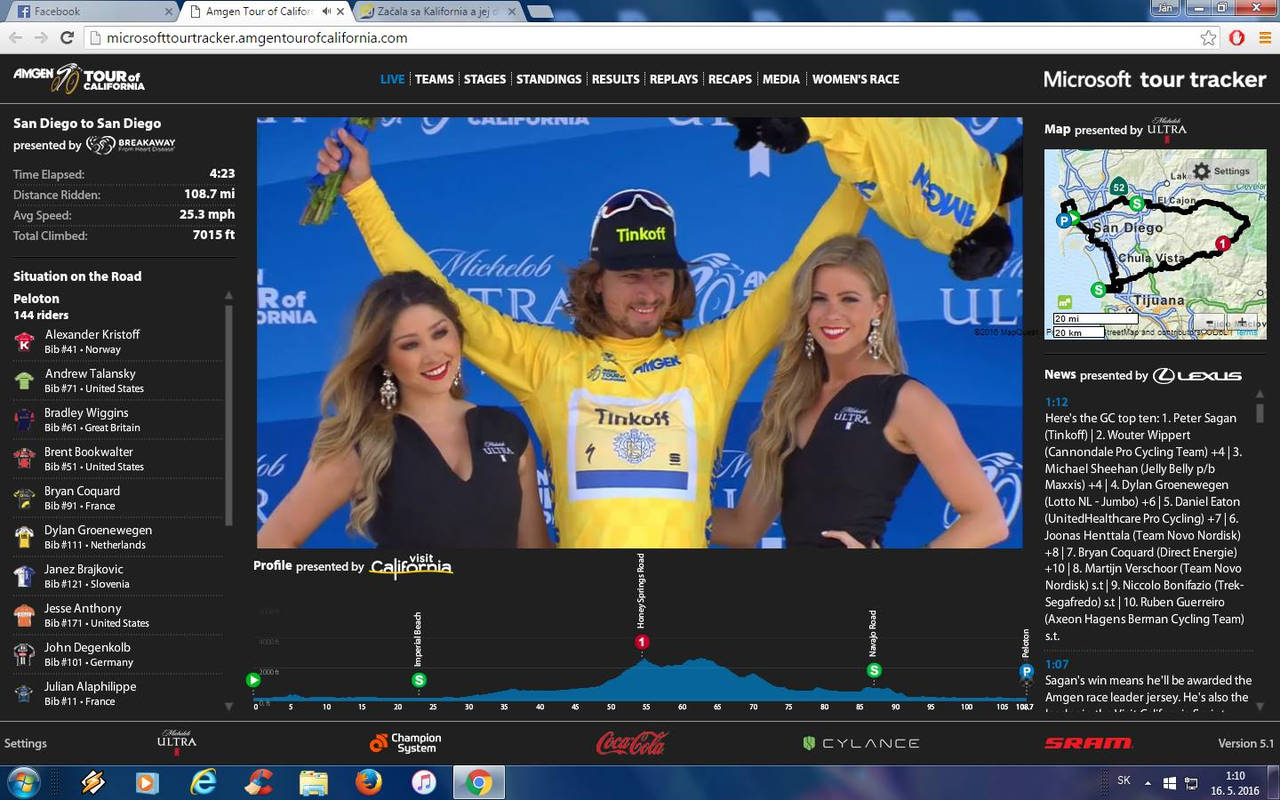The image size is (1280, 800).
Task: Click the riders list scrollbar
Action: 229,415
